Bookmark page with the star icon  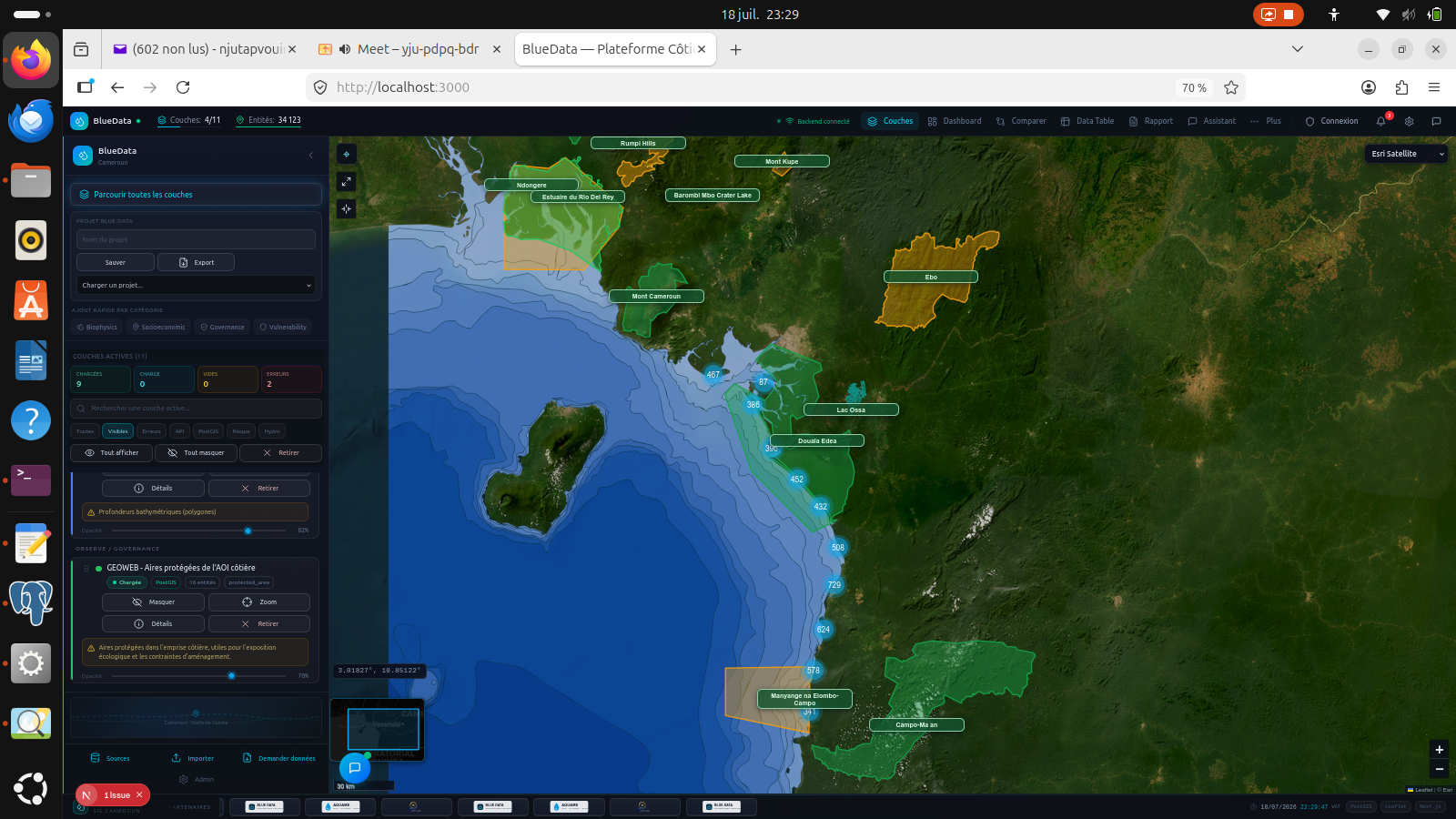tap(1231, 87)
